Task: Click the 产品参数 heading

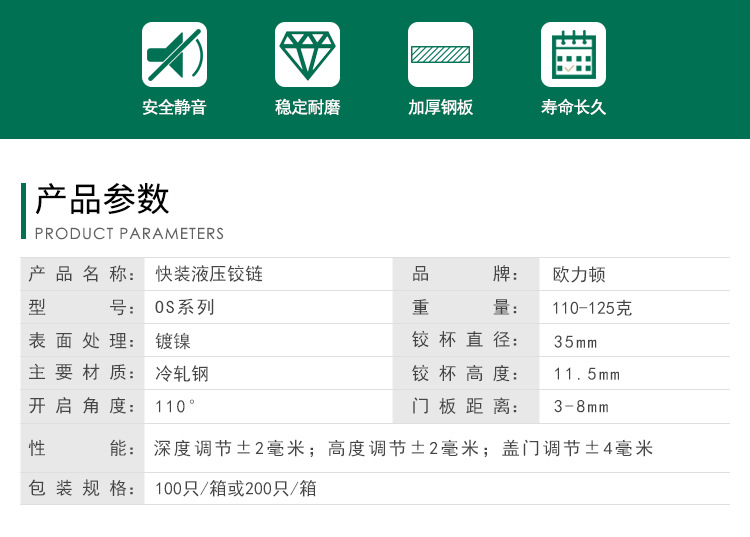Action: (102, 199)
